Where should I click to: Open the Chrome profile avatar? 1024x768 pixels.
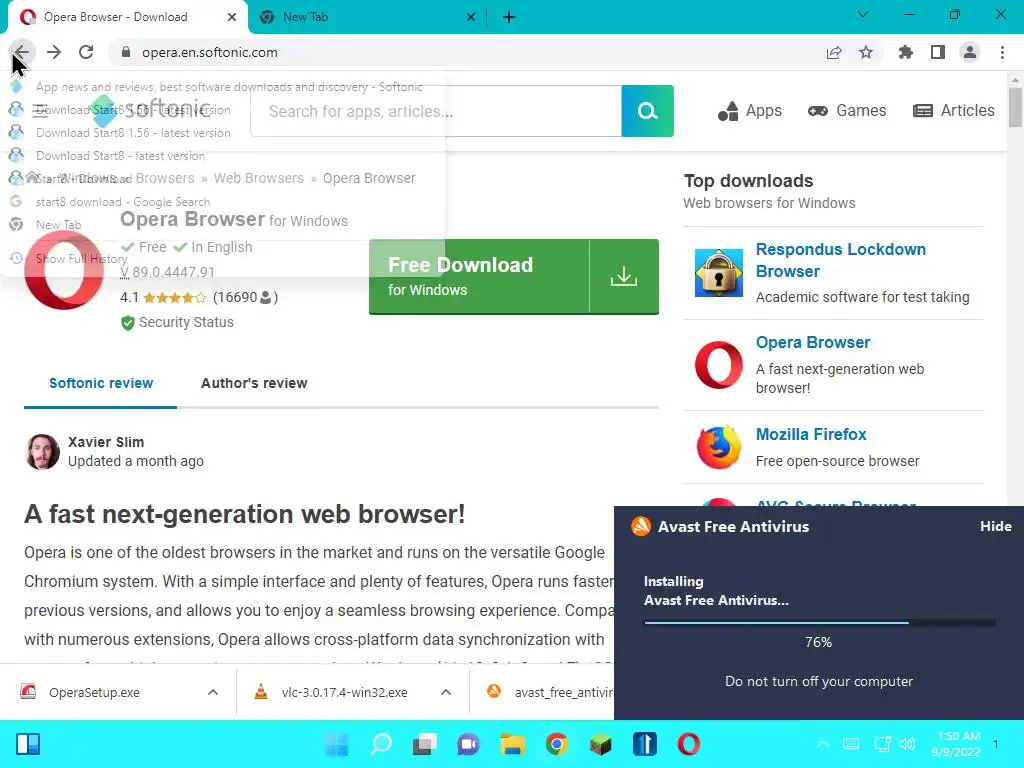coord(970,52)
